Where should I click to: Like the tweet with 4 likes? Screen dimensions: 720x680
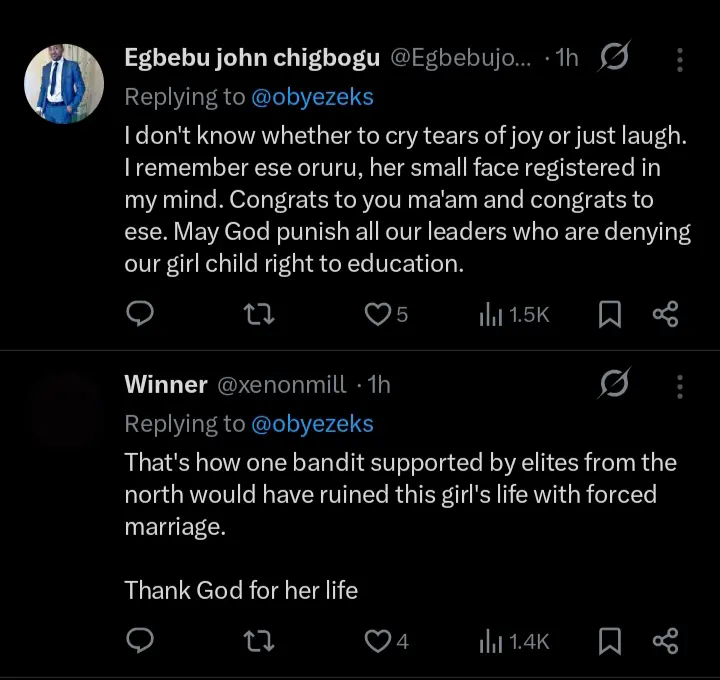pos(377,641)
